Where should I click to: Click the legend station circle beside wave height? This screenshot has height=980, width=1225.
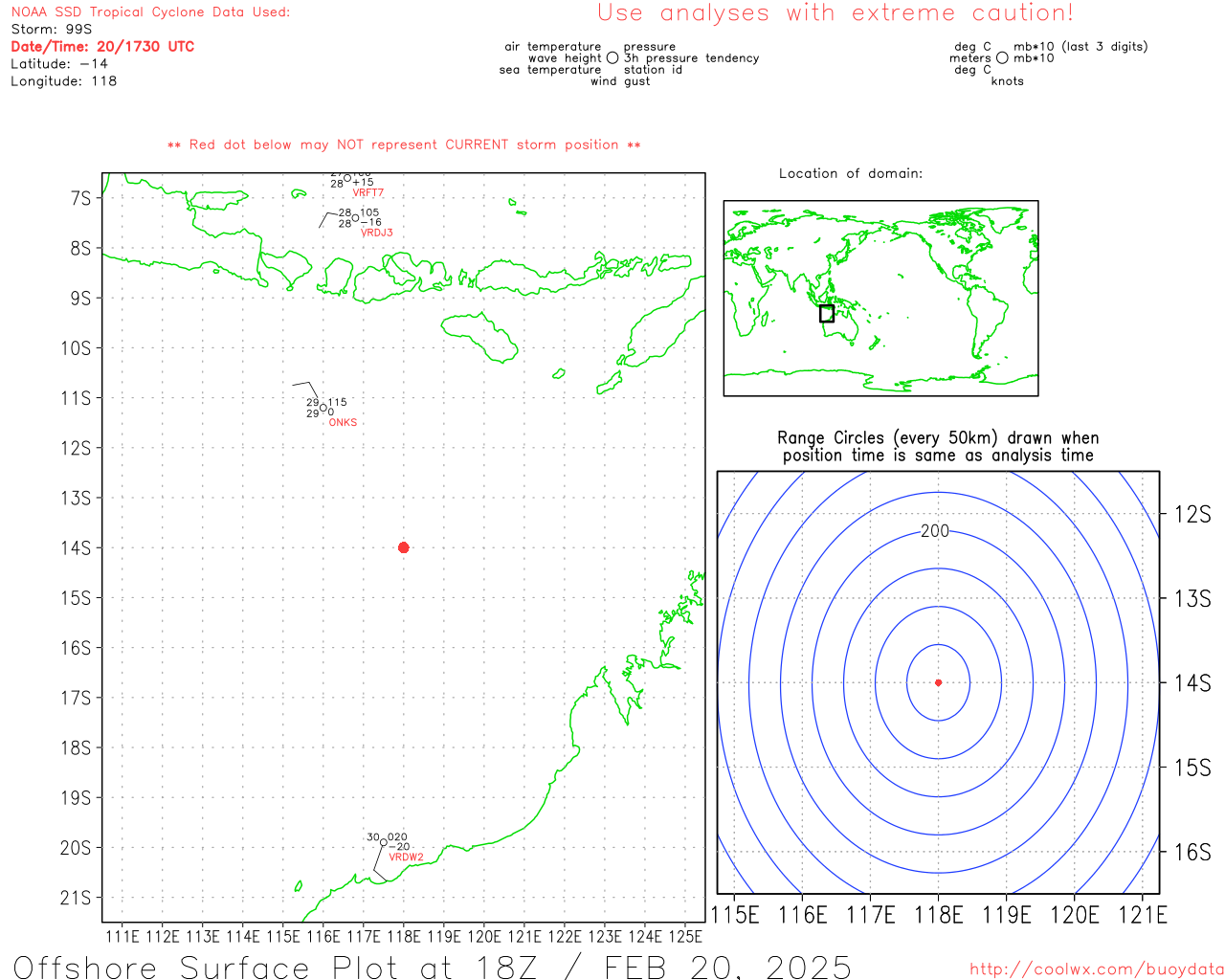click(612, 57)
